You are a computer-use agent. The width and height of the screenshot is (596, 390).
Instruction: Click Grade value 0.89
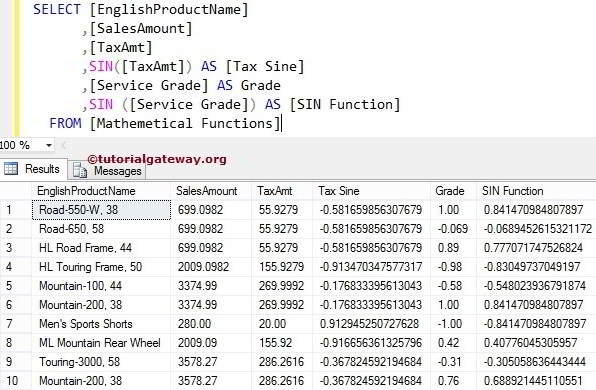click(x=448, y=248)
